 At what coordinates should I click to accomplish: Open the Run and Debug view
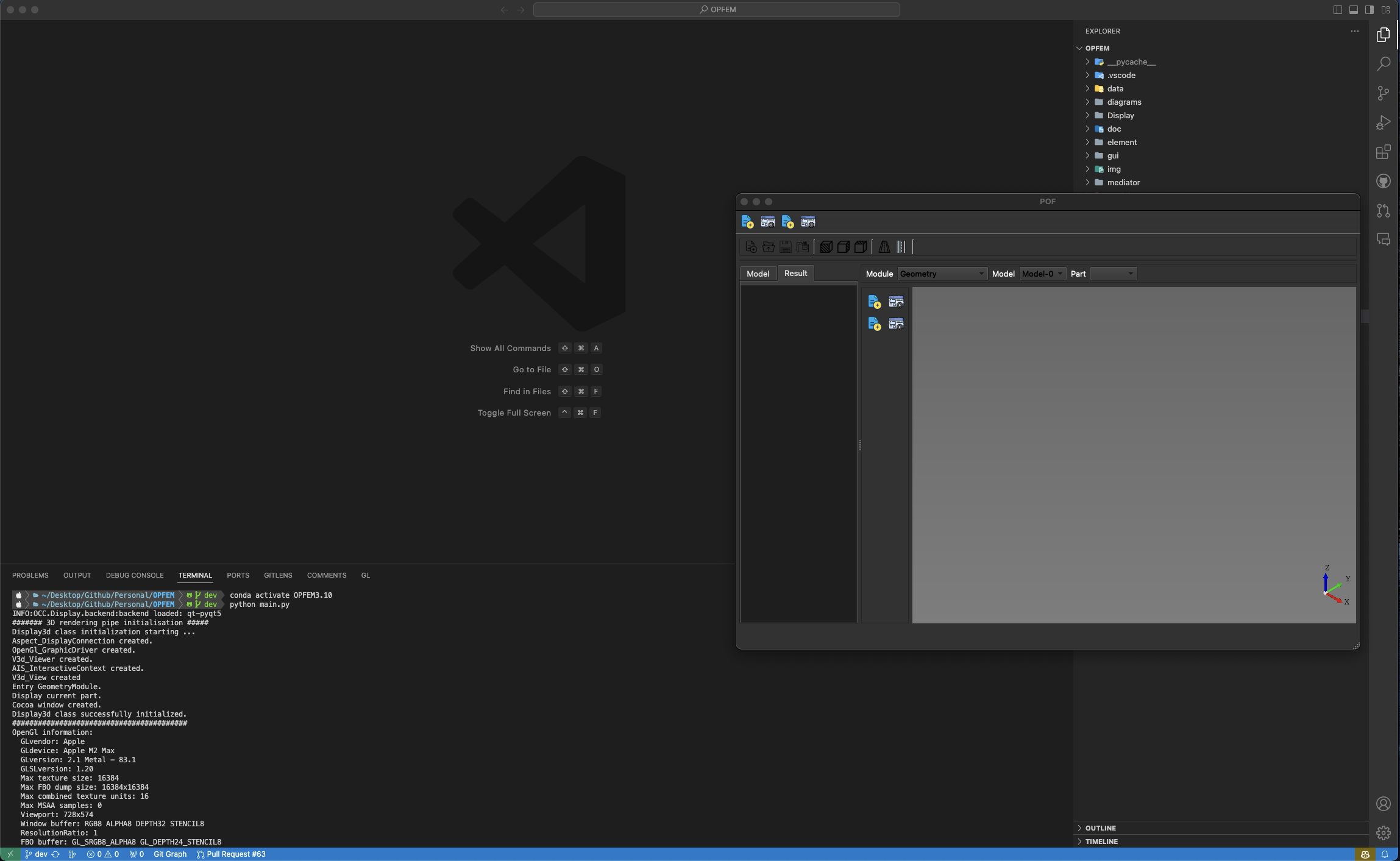point(1384,122)
